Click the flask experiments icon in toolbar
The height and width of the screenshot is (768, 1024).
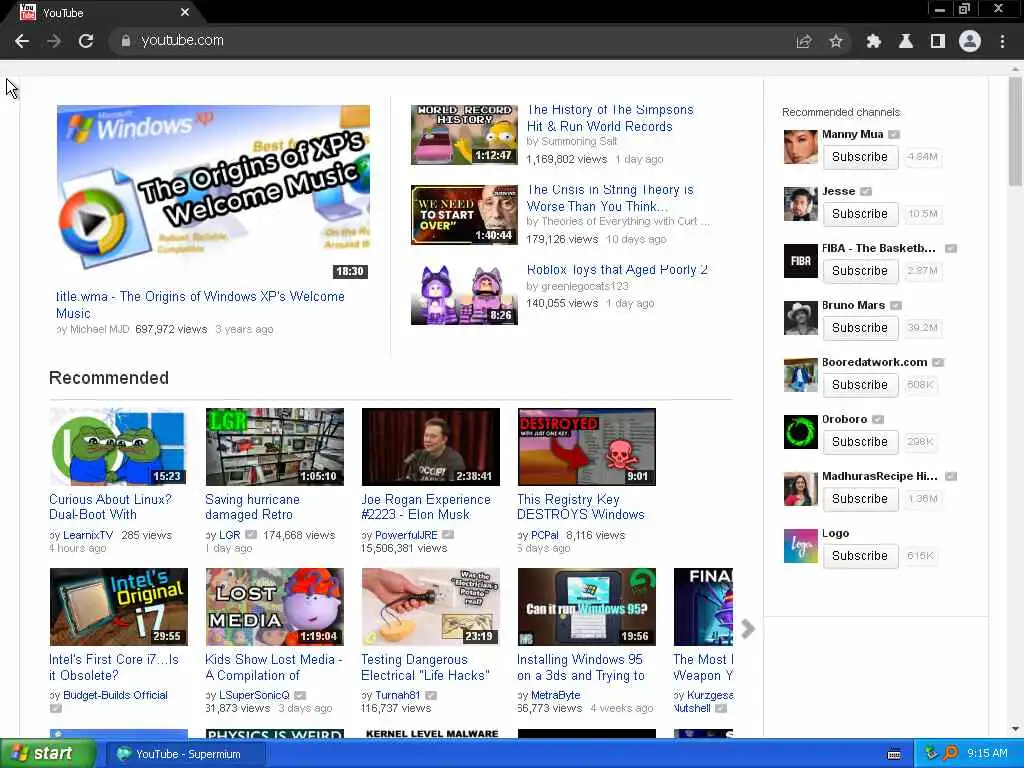(x=906, y=41)
